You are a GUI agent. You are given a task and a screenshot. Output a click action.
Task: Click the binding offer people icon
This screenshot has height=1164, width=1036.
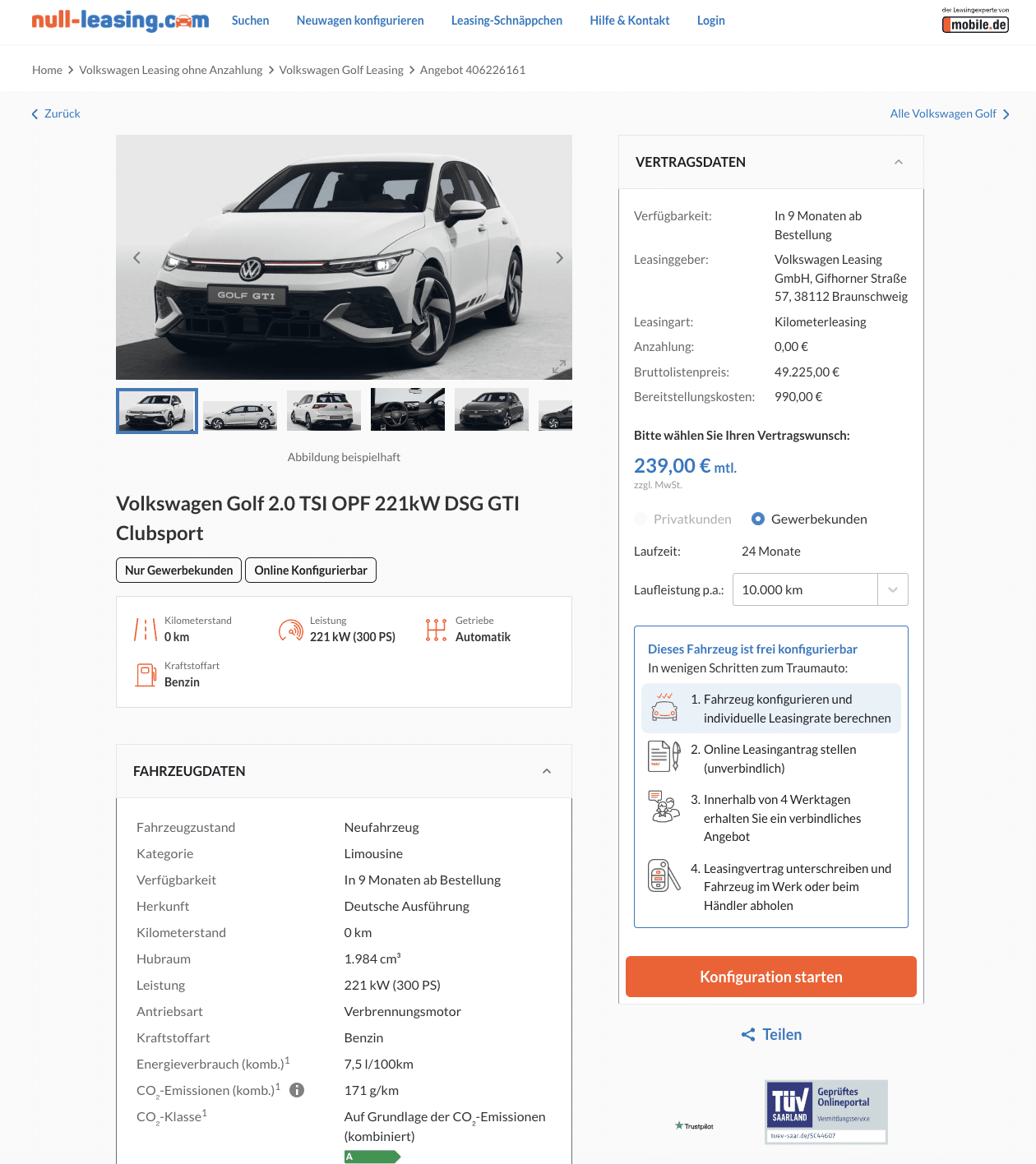coord(664,806)
